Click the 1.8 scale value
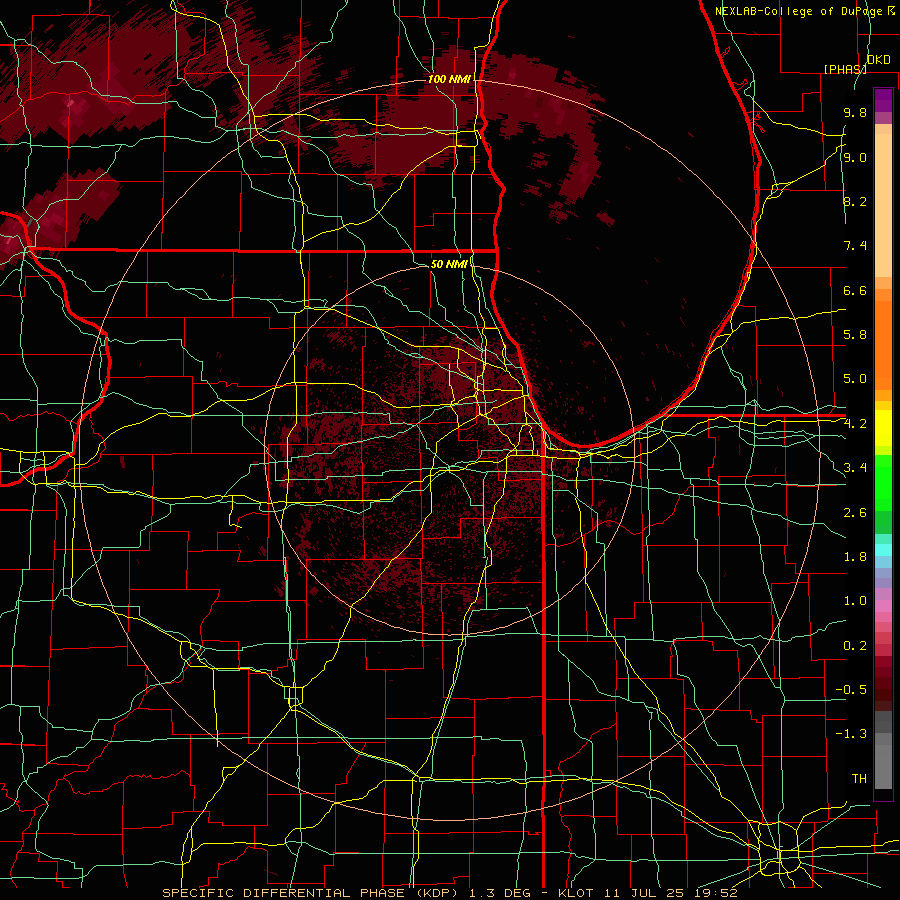 pyautogui.click(x=855, y=557)
